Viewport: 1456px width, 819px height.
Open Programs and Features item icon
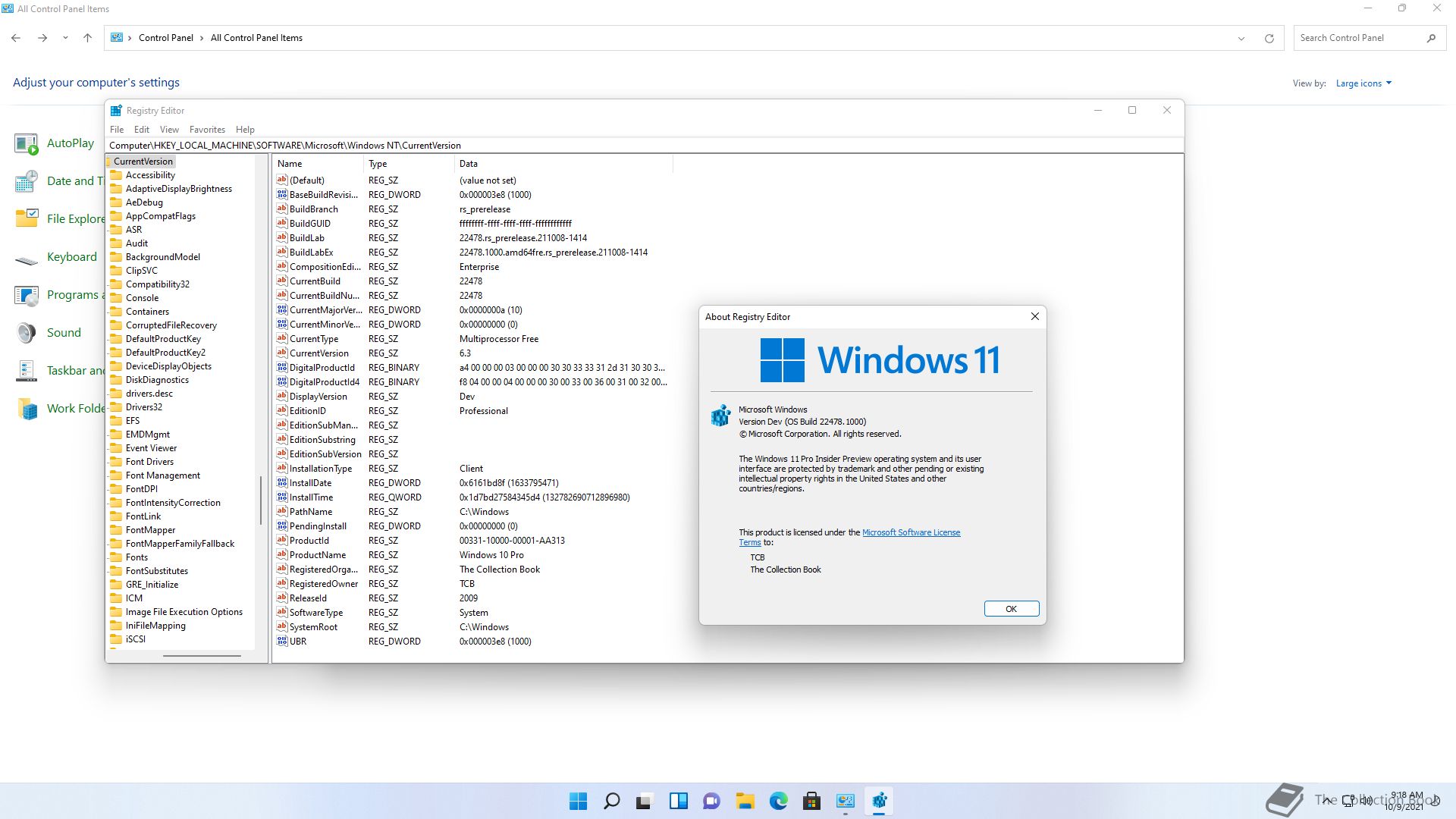point(27,295)
